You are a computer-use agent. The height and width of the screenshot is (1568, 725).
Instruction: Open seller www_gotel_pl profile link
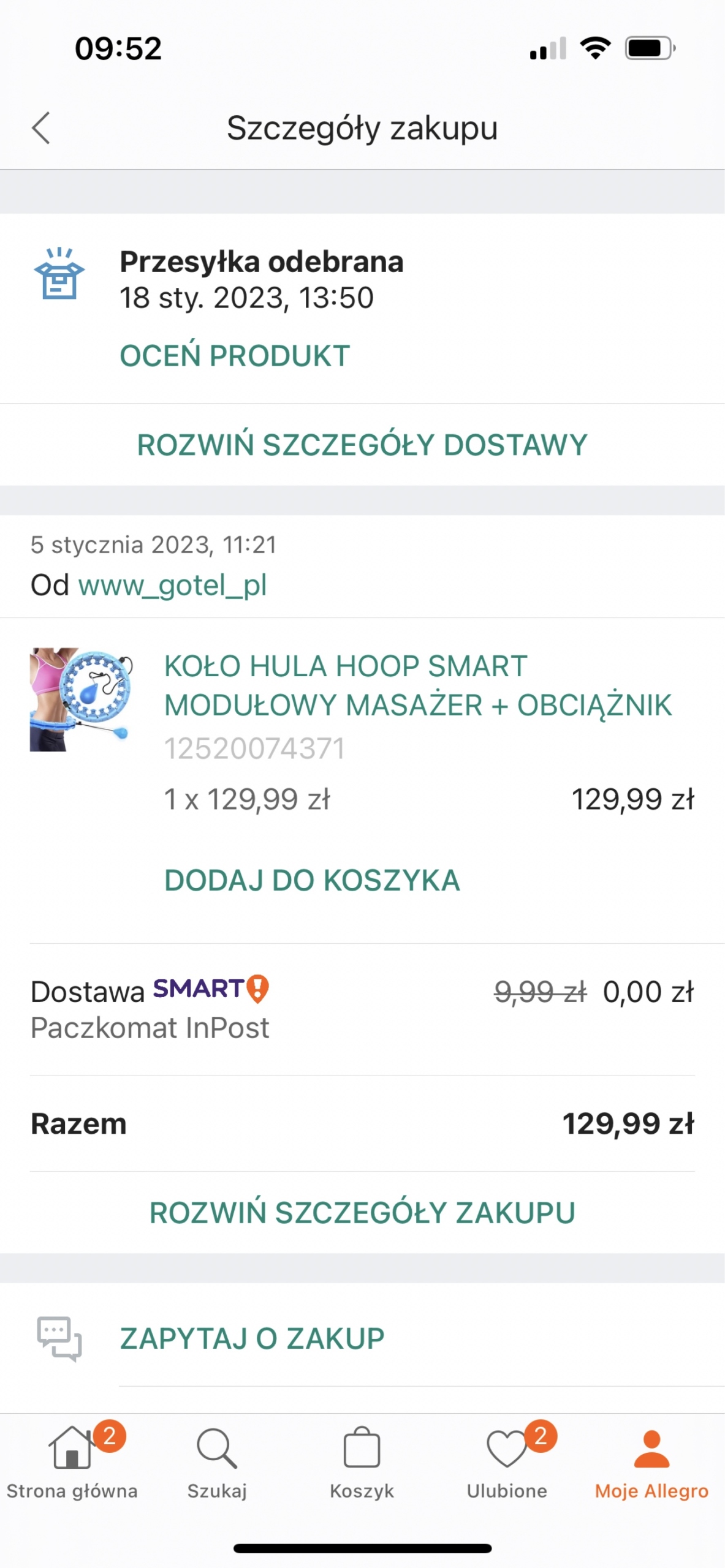point(172,585)
